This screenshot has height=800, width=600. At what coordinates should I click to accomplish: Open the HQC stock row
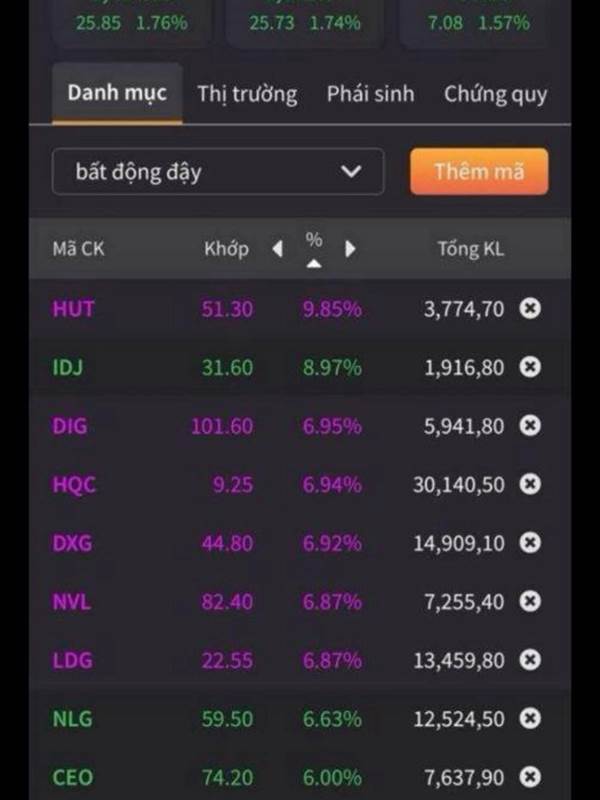(x=300, y=484)
